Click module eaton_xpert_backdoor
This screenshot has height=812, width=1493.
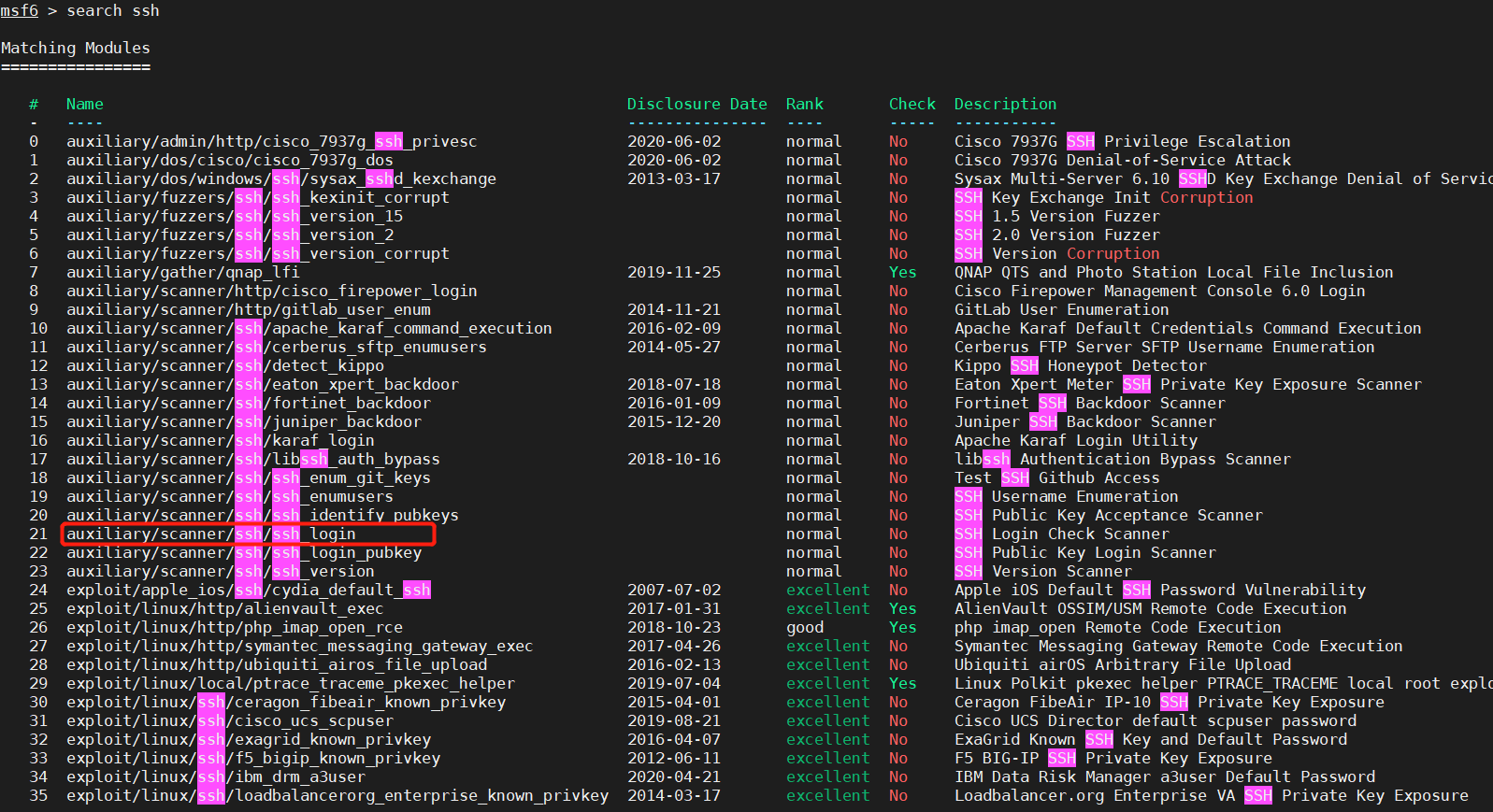tap(263, 384)
